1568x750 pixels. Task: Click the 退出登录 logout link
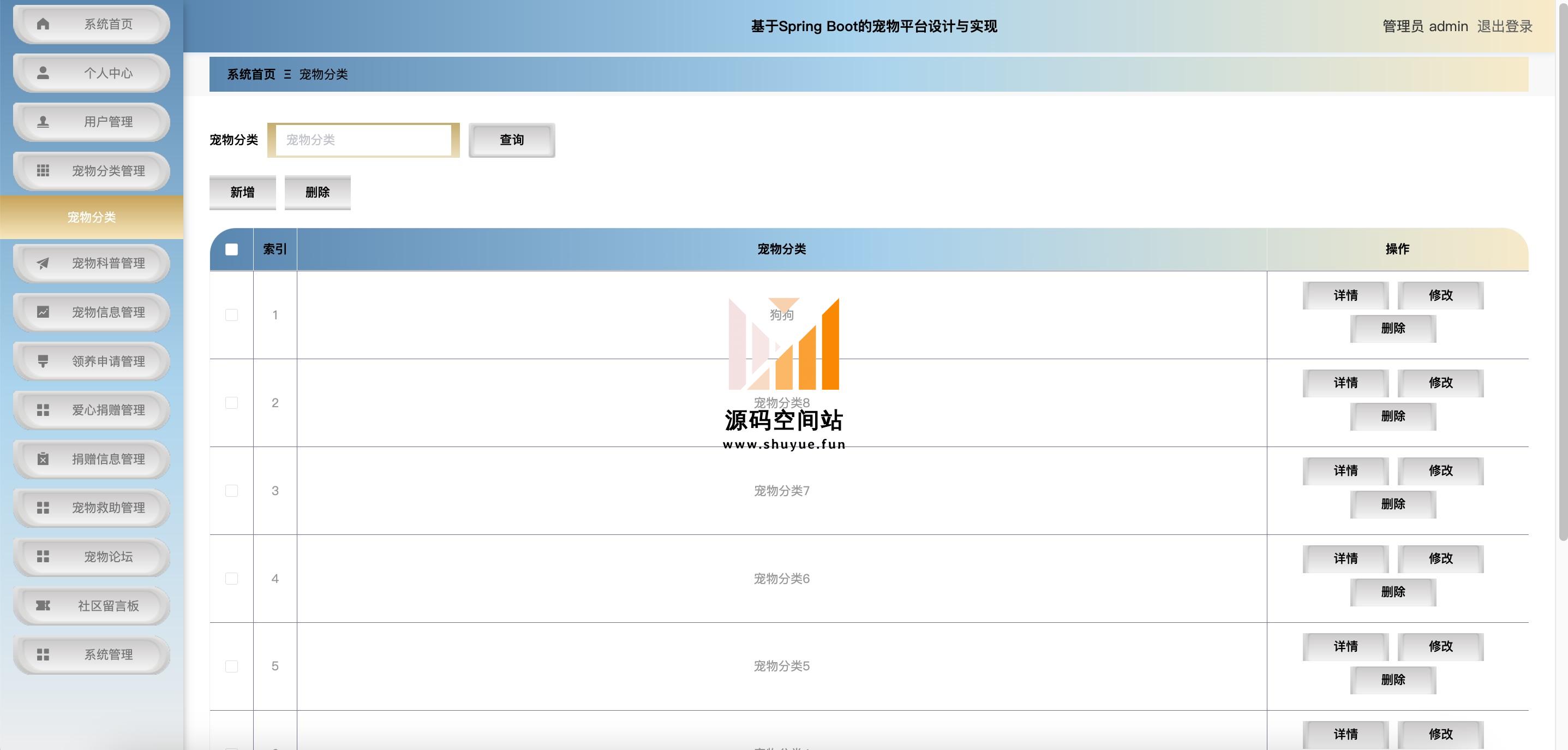click(x=1505, y=26)
